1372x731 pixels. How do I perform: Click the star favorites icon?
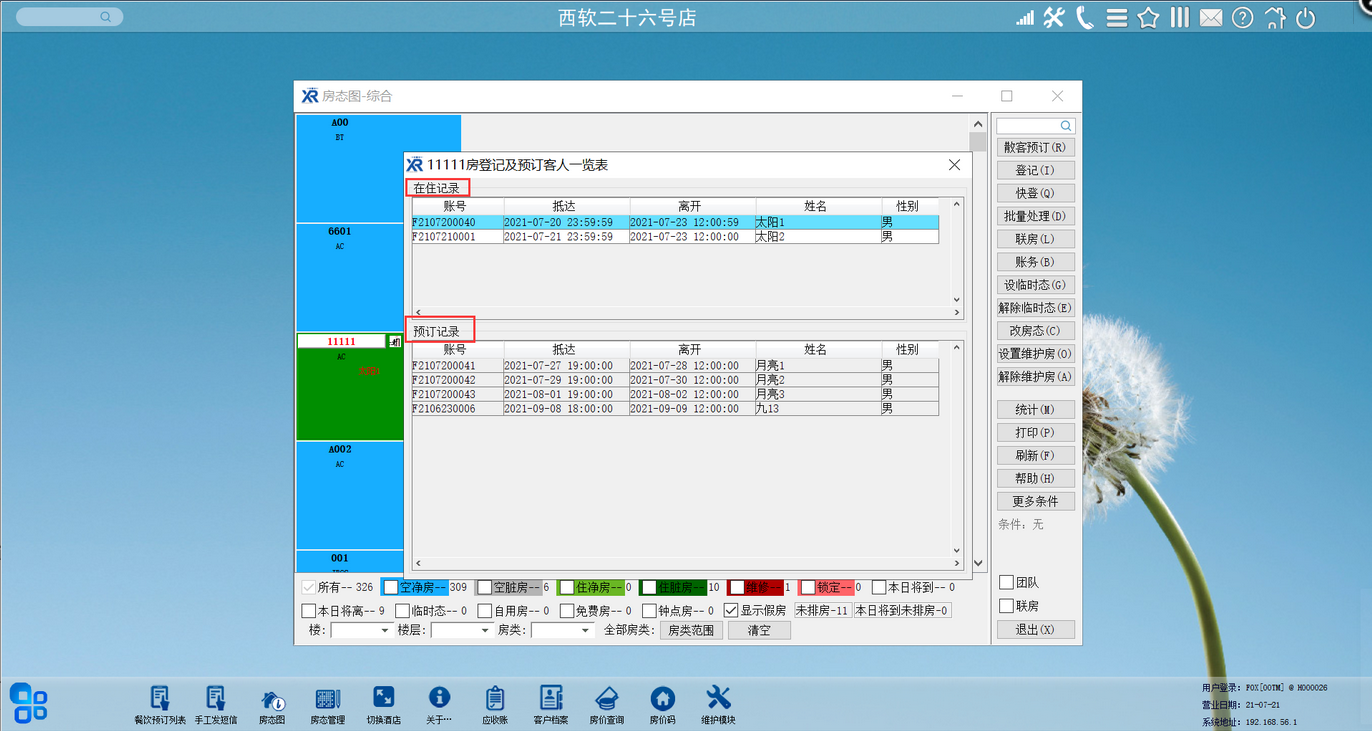[x=1148, y=17]
